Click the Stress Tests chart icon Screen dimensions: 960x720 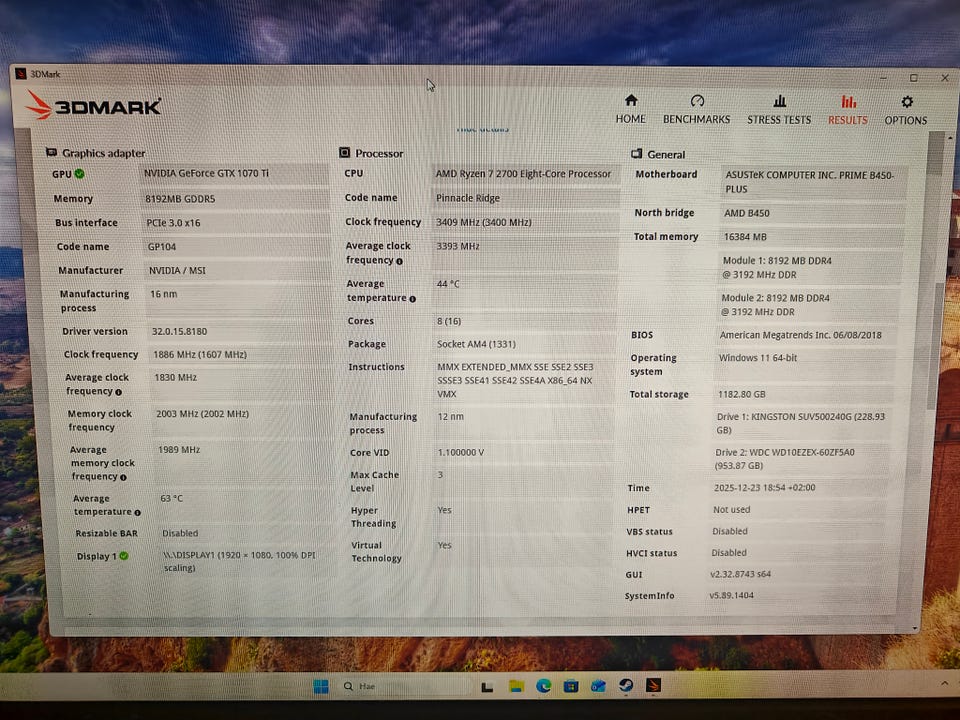coord(779,101)
